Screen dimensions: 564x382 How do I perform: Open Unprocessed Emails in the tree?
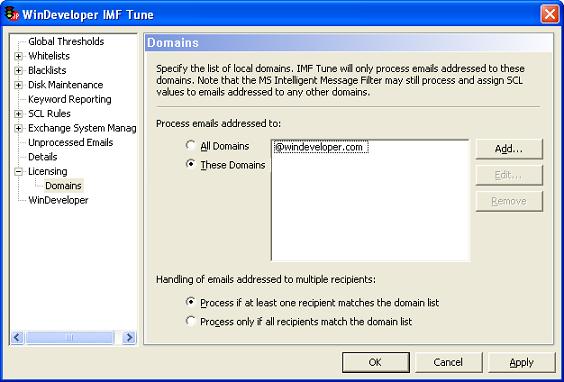(70, 142)
